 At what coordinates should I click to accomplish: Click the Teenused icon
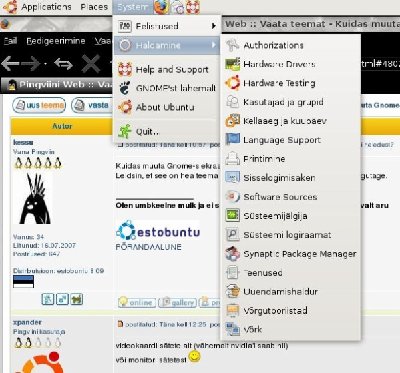232,273
